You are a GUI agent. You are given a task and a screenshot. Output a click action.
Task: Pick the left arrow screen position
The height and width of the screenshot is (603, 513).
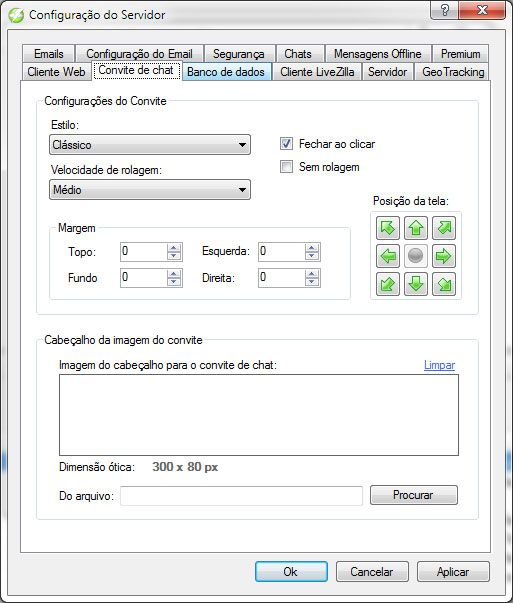pos(388,256)
